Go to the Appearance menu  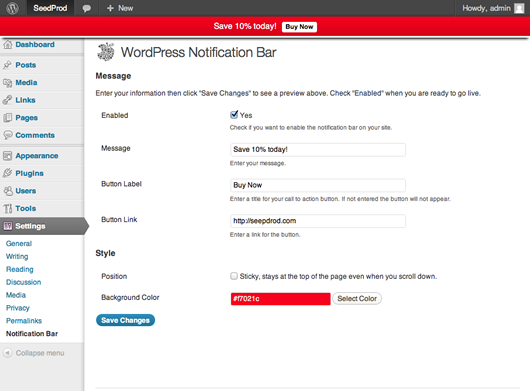point(37,156)
